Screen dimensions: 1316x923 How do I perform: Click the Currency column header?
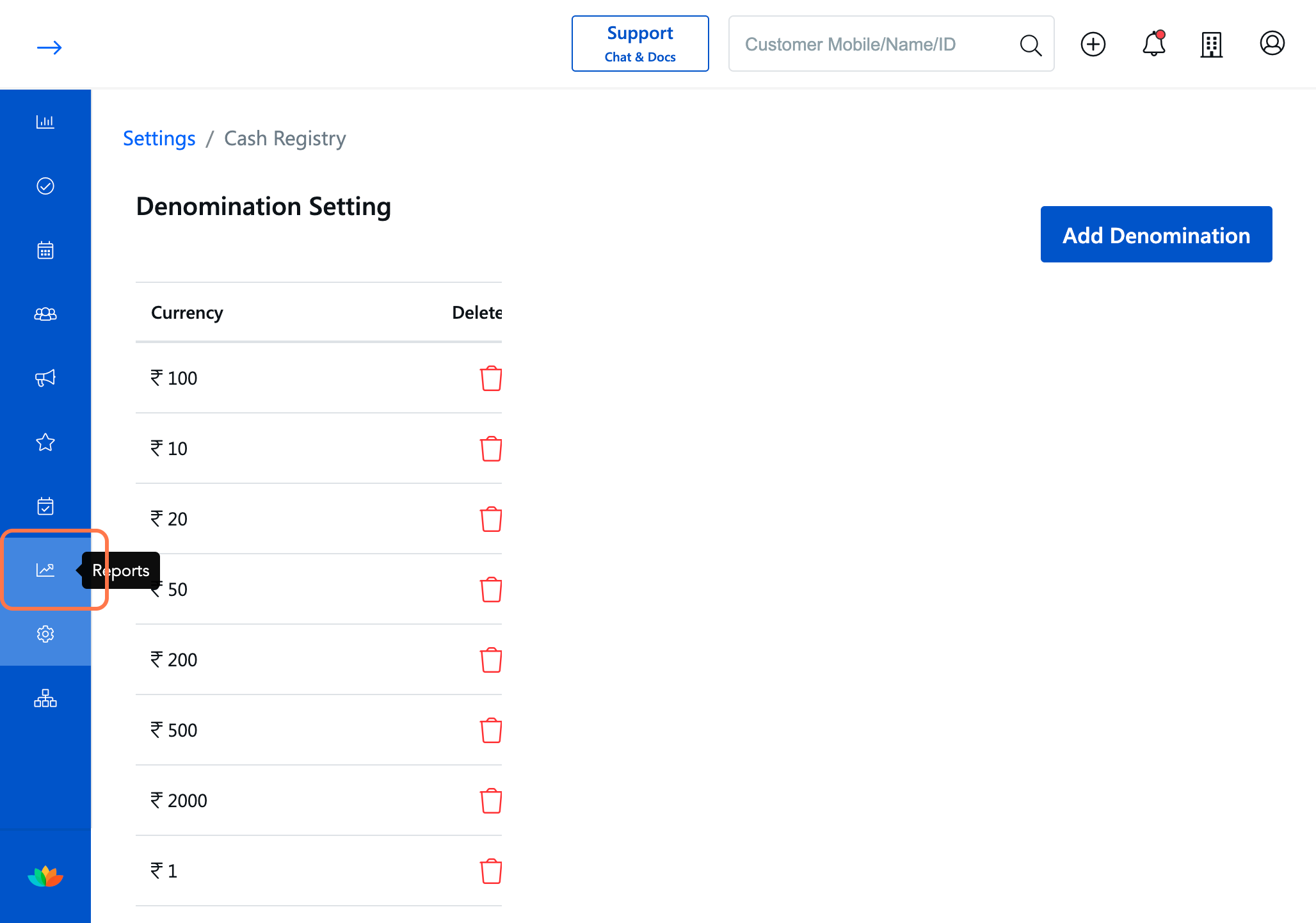[187, 312]
